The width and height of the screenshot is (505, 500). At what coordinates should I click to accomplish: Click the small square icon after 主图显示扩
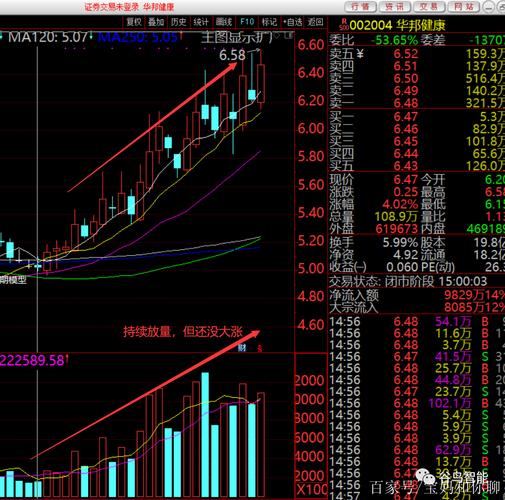(289, 35)
